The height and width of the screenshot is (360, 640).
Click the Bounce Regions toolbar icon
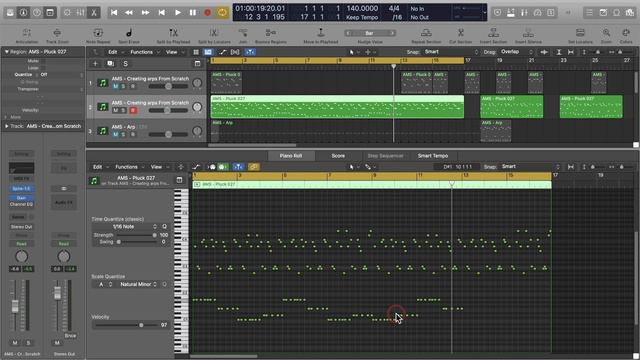[271, 35]
